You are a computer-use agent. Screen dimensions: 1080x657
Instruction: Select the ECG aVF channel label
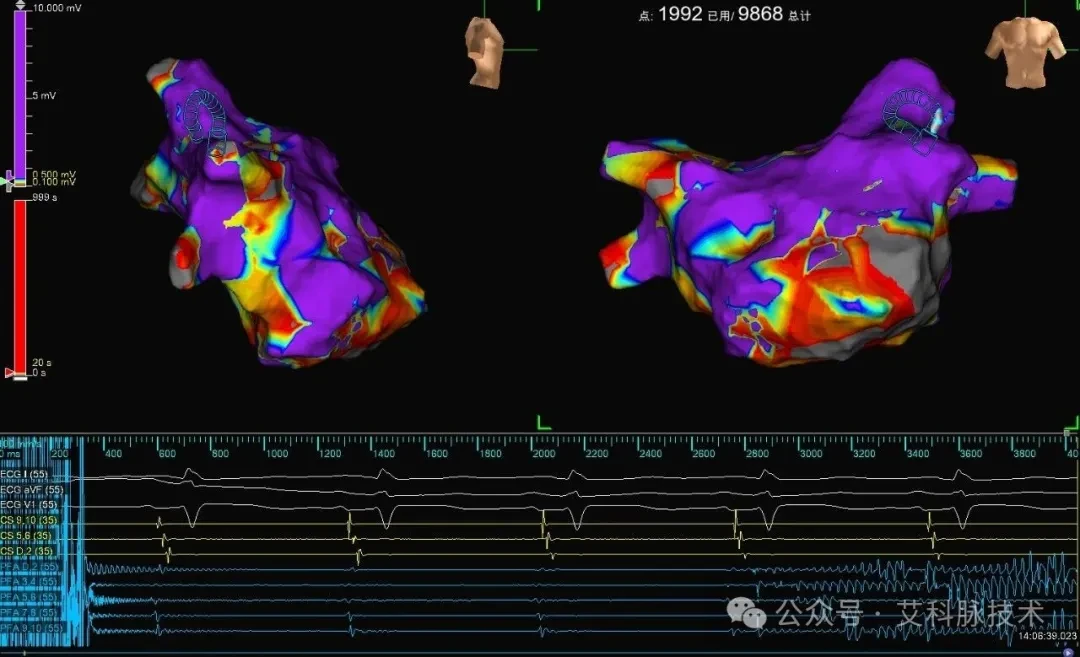click(32, 490)
